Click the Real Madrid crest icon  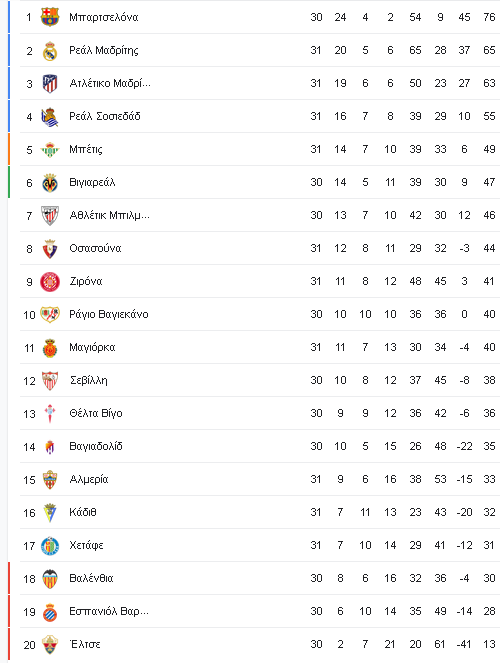(50, 50)
